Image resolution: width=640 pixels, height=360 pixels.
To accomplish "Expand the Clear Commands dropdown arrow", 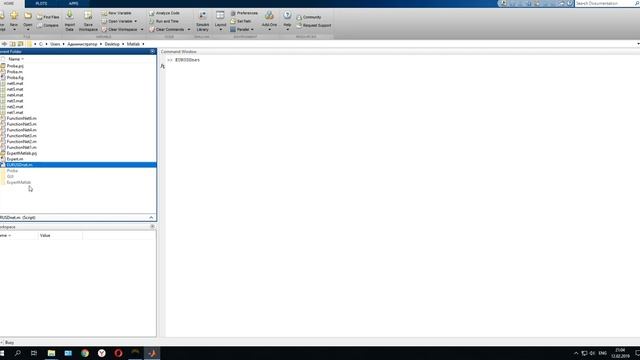I will [x=189, y=29].
